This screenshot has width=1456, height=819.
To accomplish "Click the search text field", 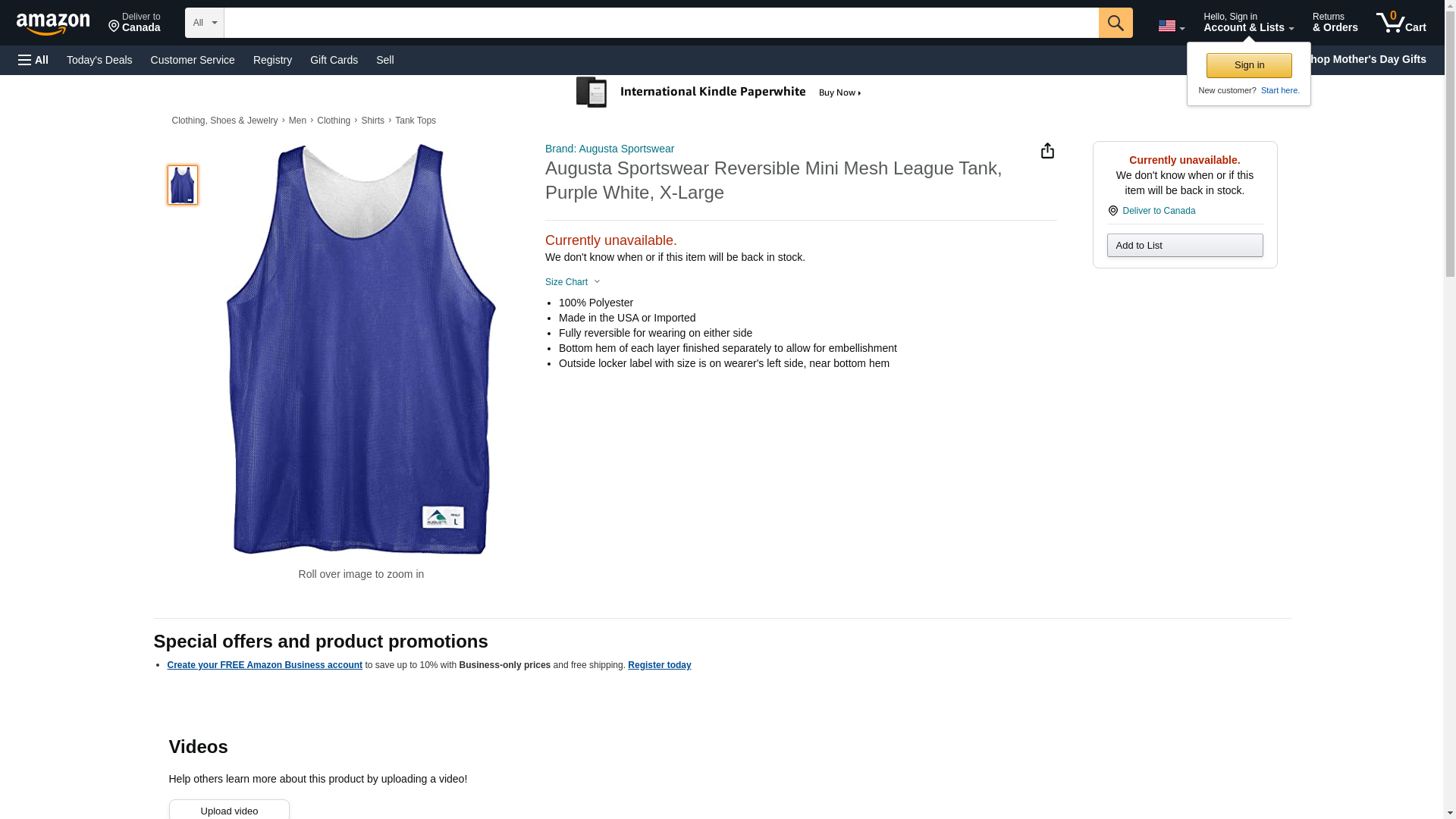I will pyautogui.click(x=661, y=23).
